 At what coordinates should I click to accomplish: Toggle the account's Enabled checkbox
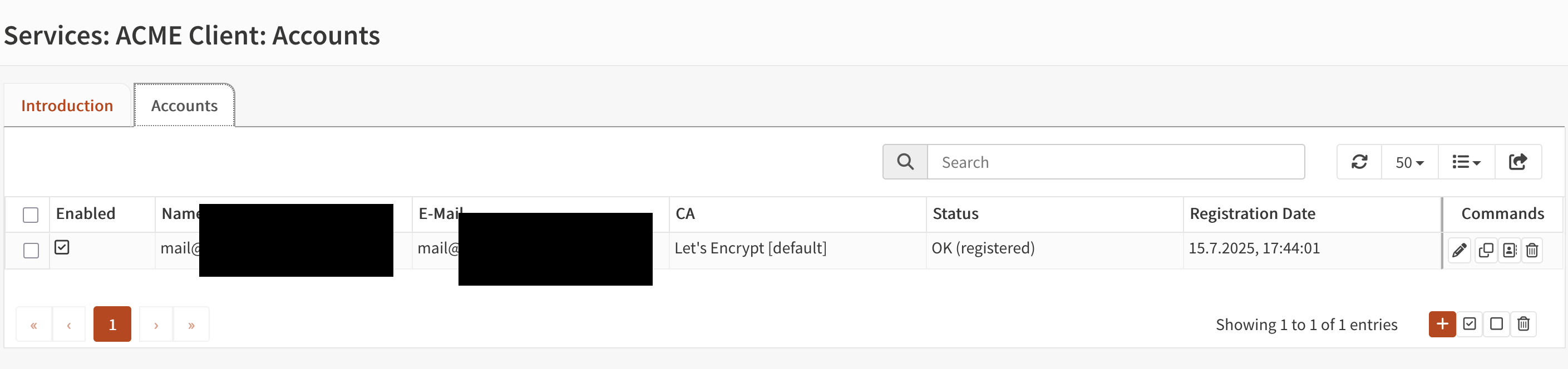click(x=62, y=247)
